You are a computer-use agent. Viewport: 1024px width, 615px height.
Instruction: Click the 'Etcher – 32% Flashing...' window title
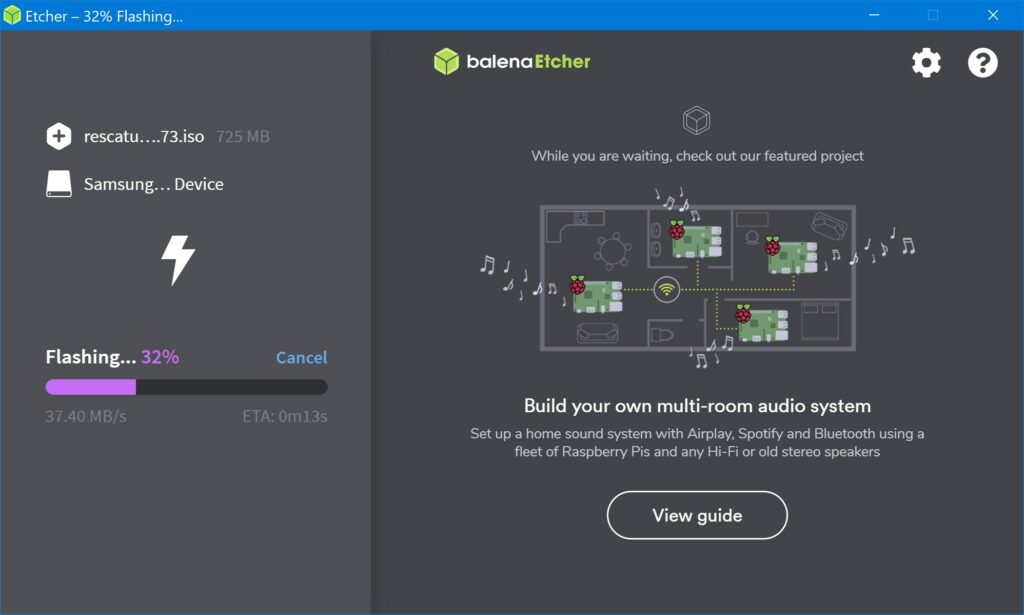pyautogui.click(x=104, y=16)
